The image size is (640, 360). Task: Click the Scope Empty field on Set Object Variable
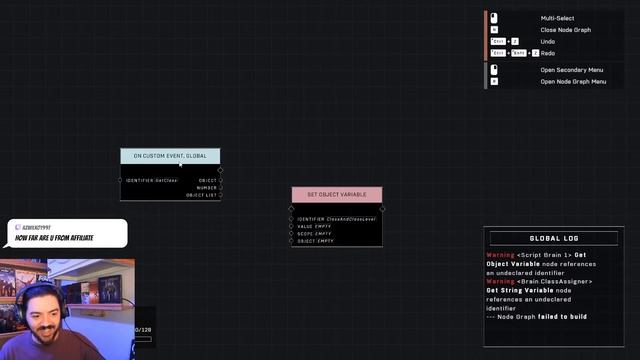click(x=323, y=234)
